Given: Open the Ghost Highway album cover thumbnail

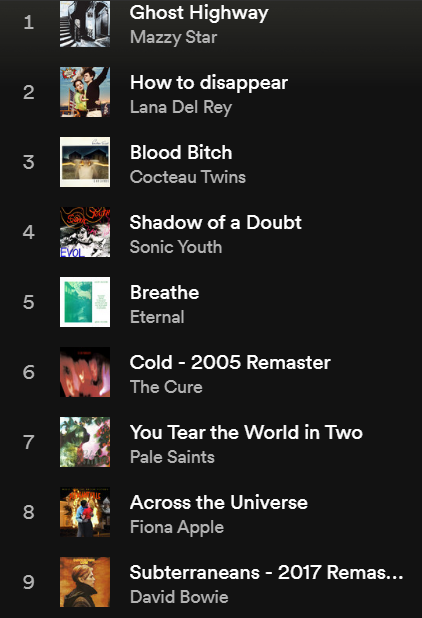Looking at the screenshot, I should [85, 24].
